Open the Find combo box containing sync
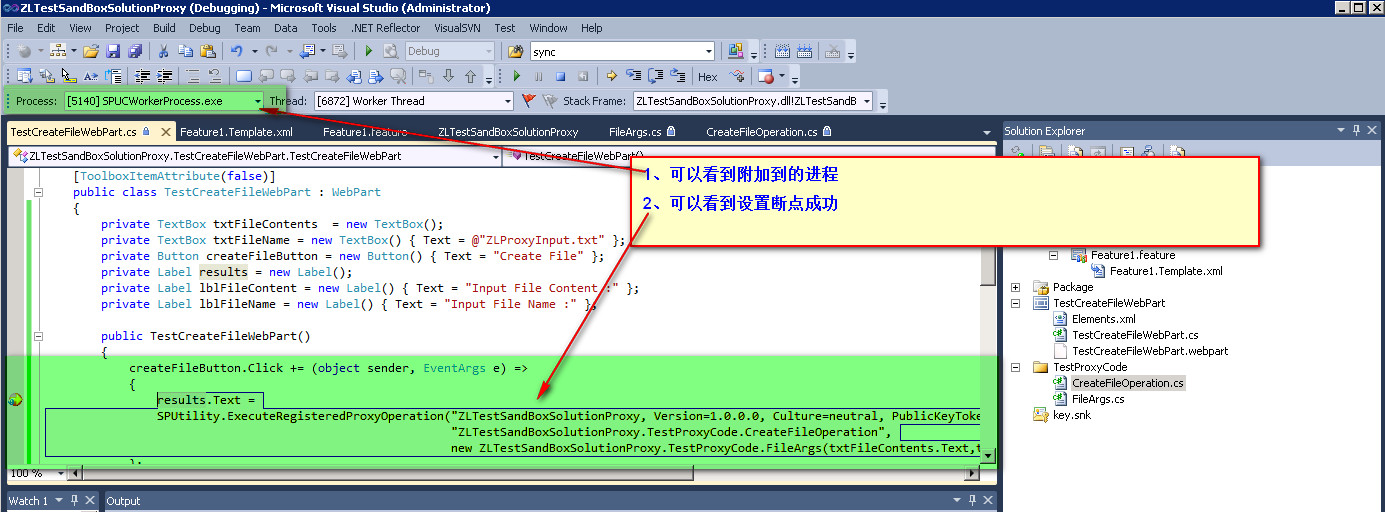The height and width of the screenshot is (512, 1385). coord(709,51)
